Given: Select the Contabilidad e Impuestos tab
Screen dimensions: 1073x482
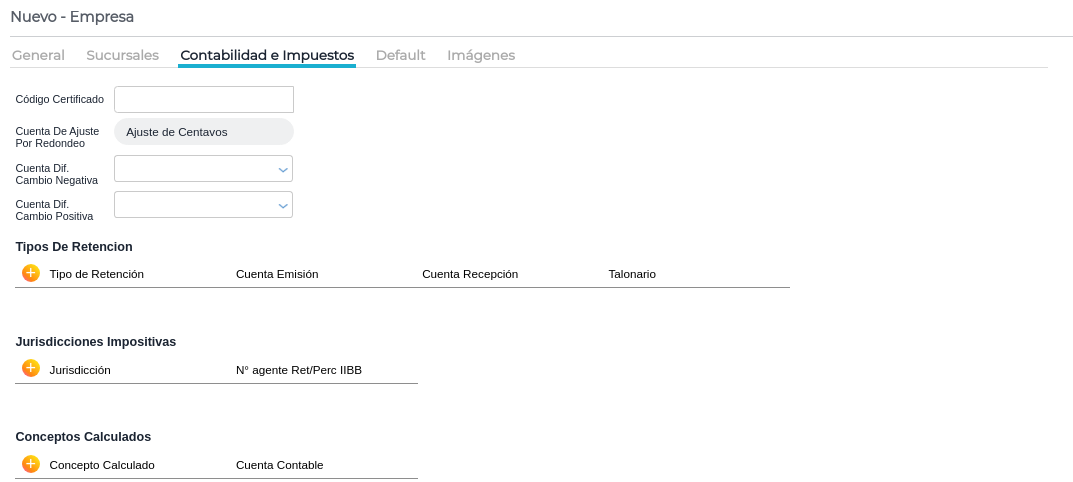Looking at the screenshot, I should pyautogui.click(x=267, y=55).
